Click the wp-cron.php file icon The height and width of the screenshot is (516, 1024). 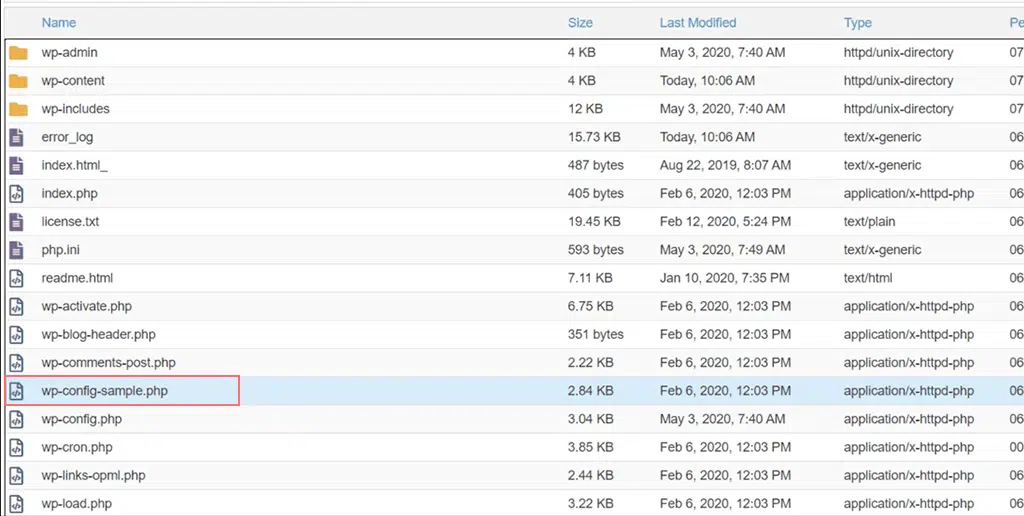16,447
